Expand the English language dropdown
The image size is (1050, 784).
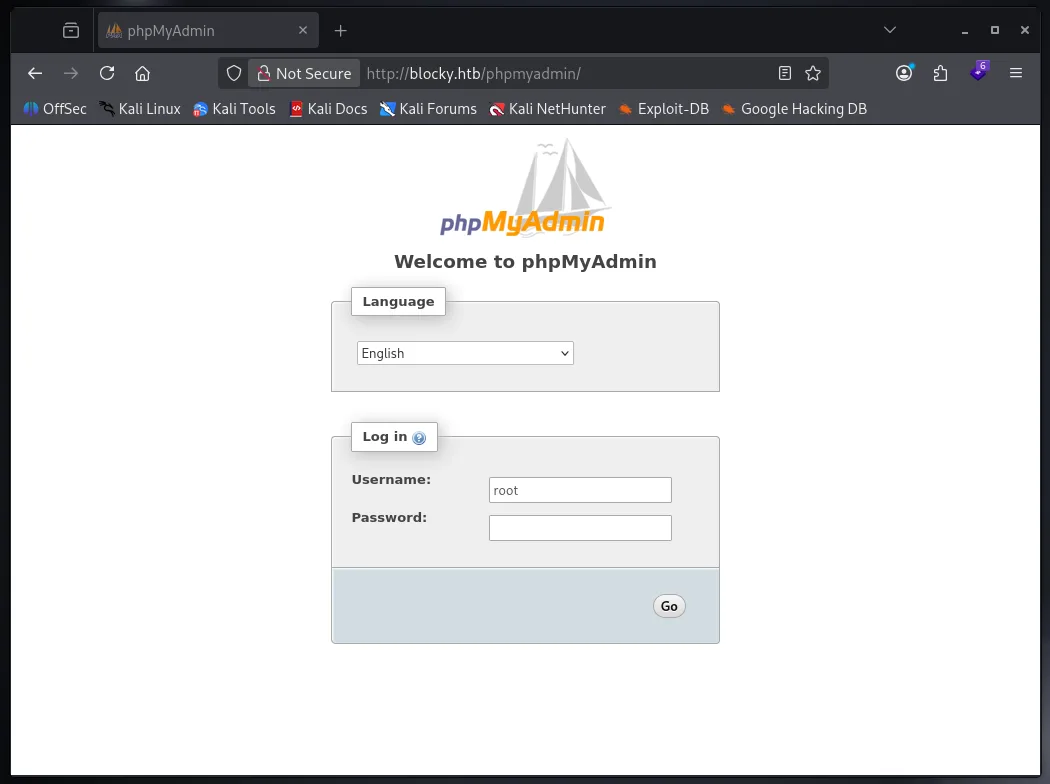pos(465,354)
